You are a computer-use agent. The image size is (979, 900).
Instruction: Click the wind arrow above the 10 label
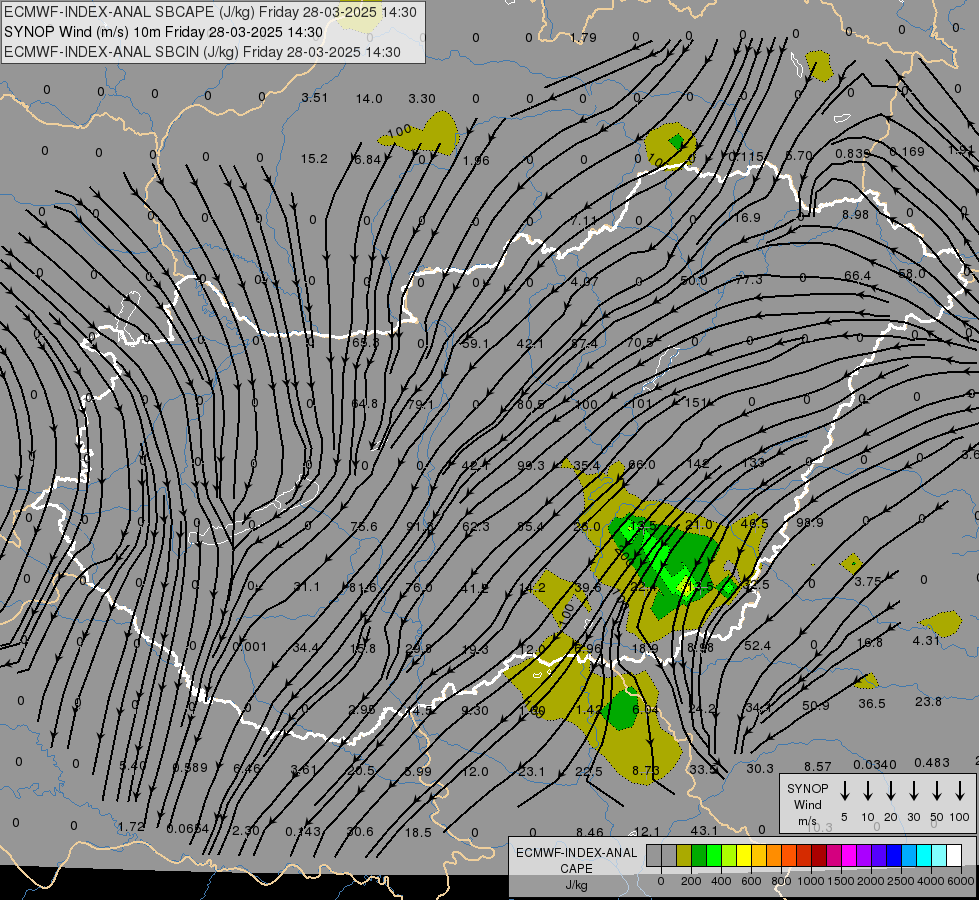tap(868, 790)
